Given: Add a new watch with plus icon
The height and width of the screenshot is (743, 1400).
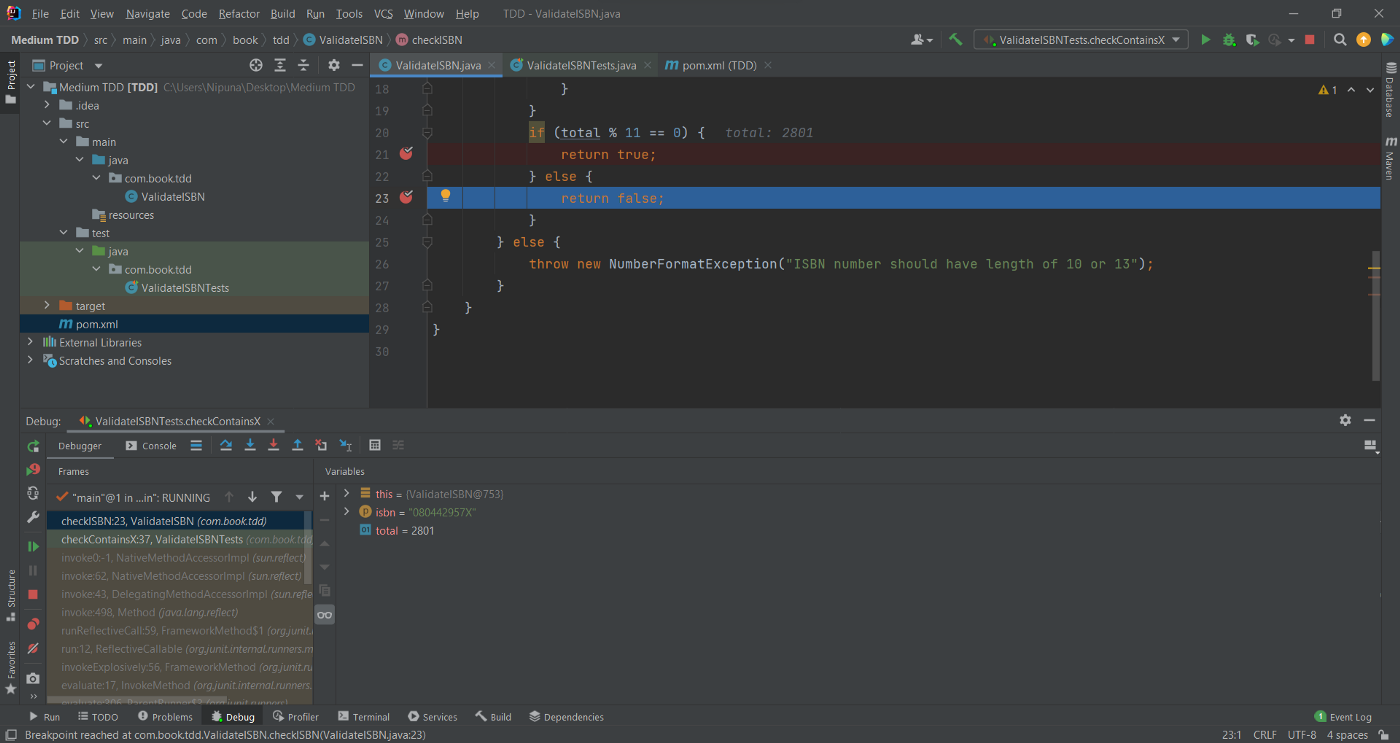Looking at the screenshot, I should (x=324, y=496).
